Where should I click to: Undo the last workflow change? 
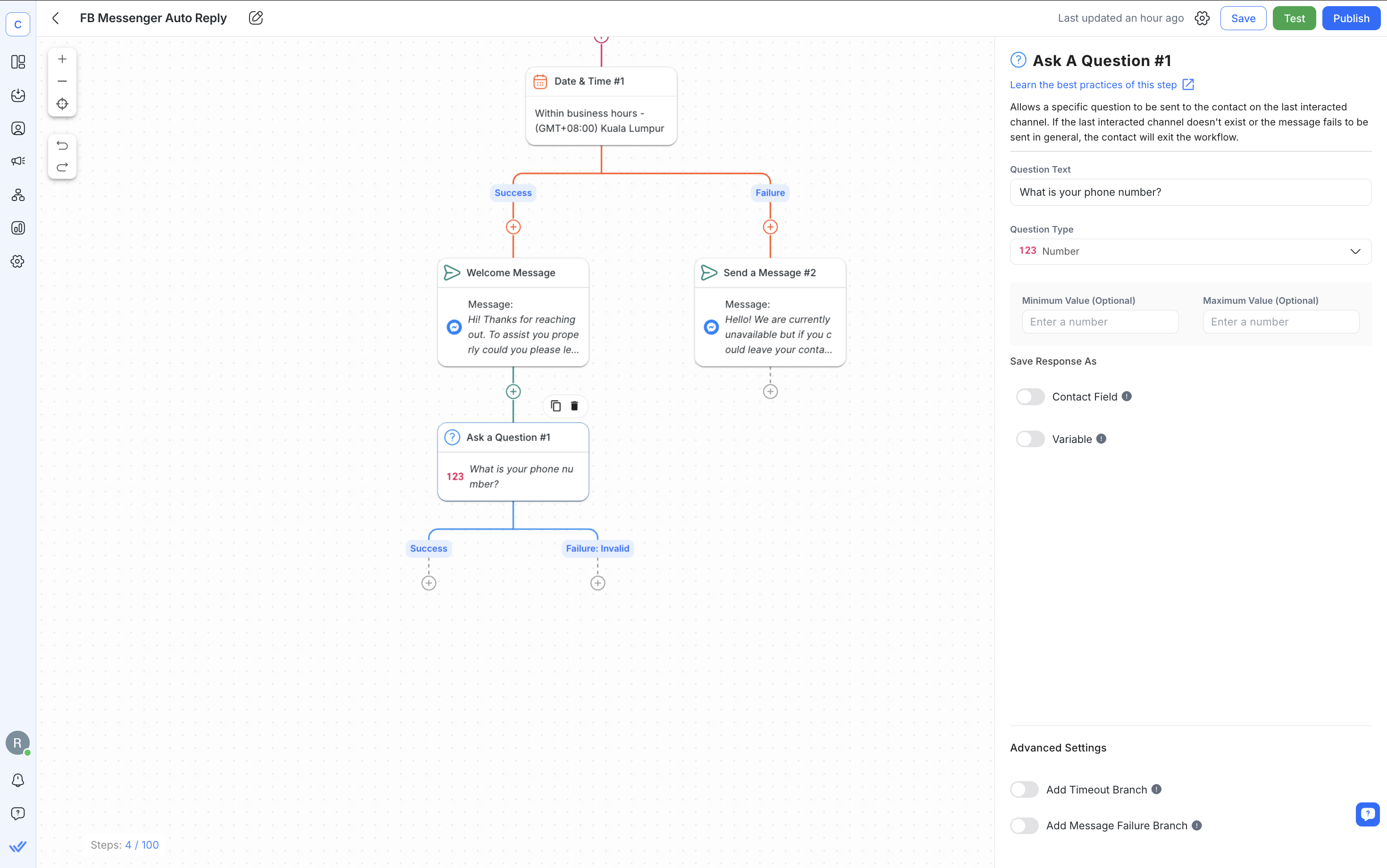(x=62, y=145)
